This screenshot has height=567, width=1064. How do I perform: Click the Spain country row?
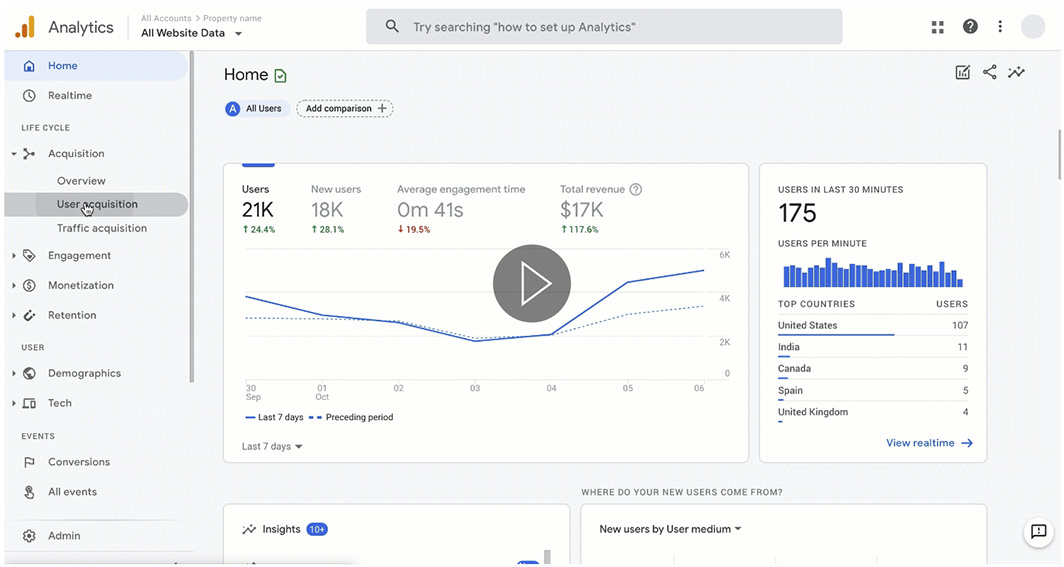click(x=873, y=391)
